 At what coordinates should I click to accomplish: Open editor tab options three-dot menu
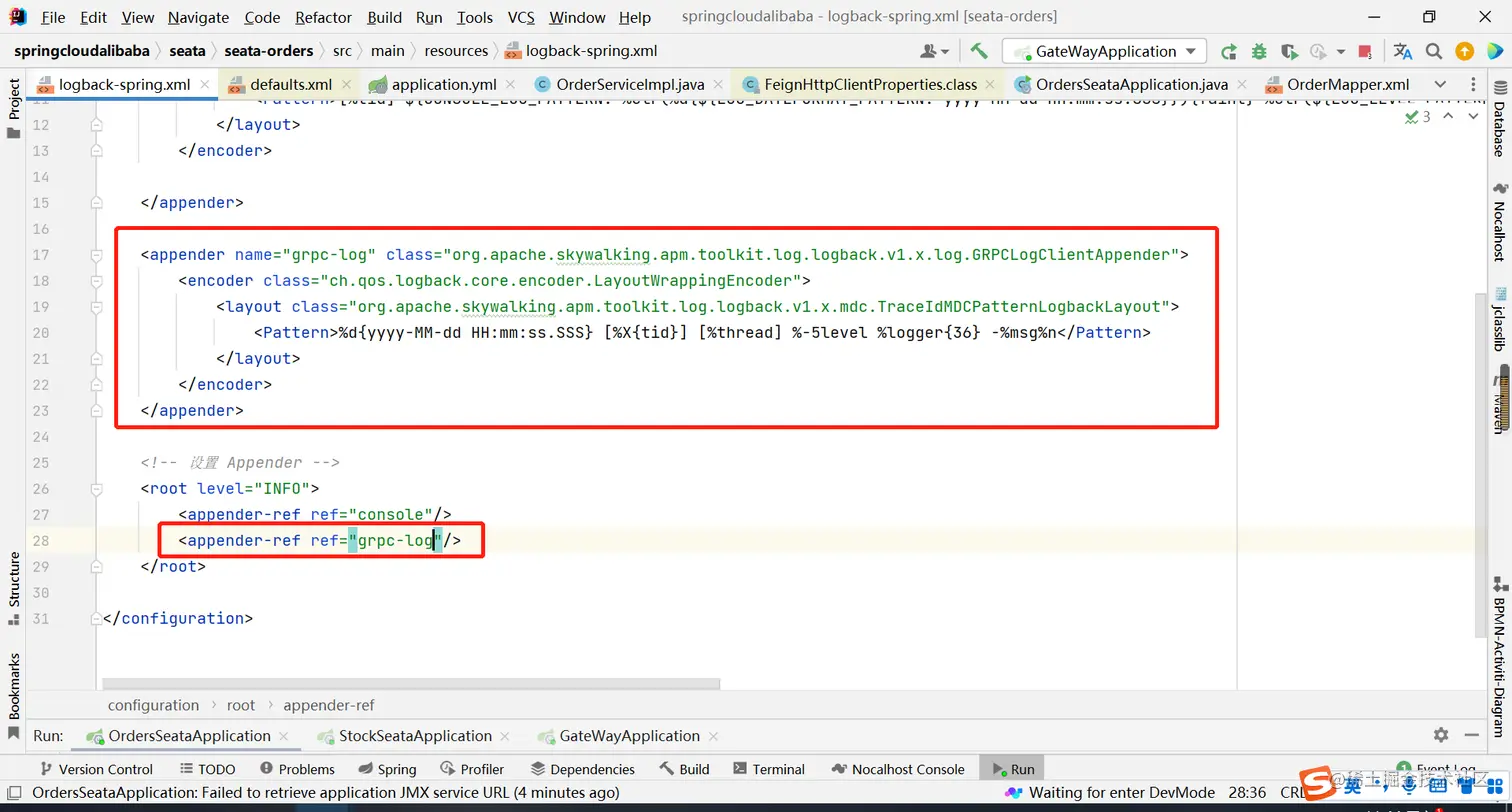coord(1472,84)
